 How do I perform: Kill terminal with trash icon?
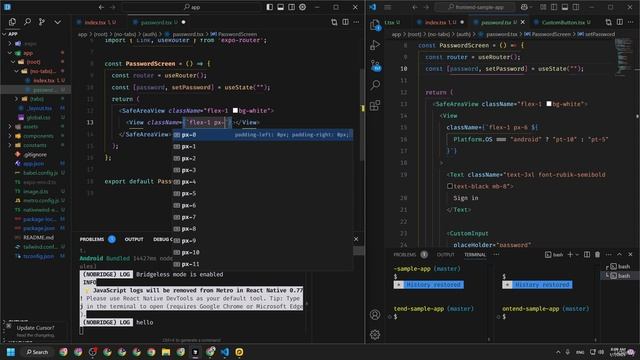tap(598, 255)
